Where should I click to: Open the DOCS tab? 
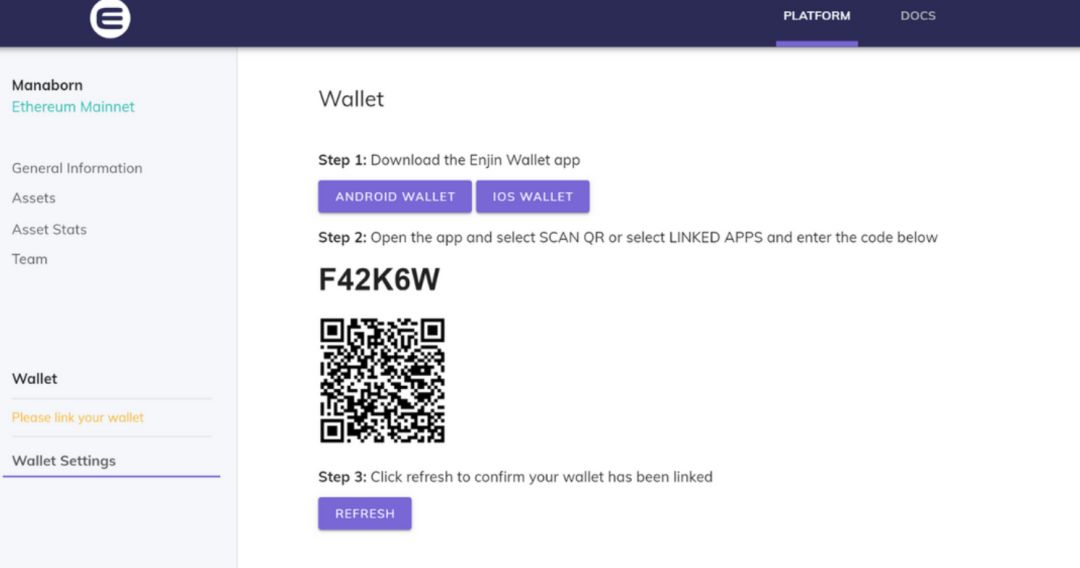coord(917,16)
